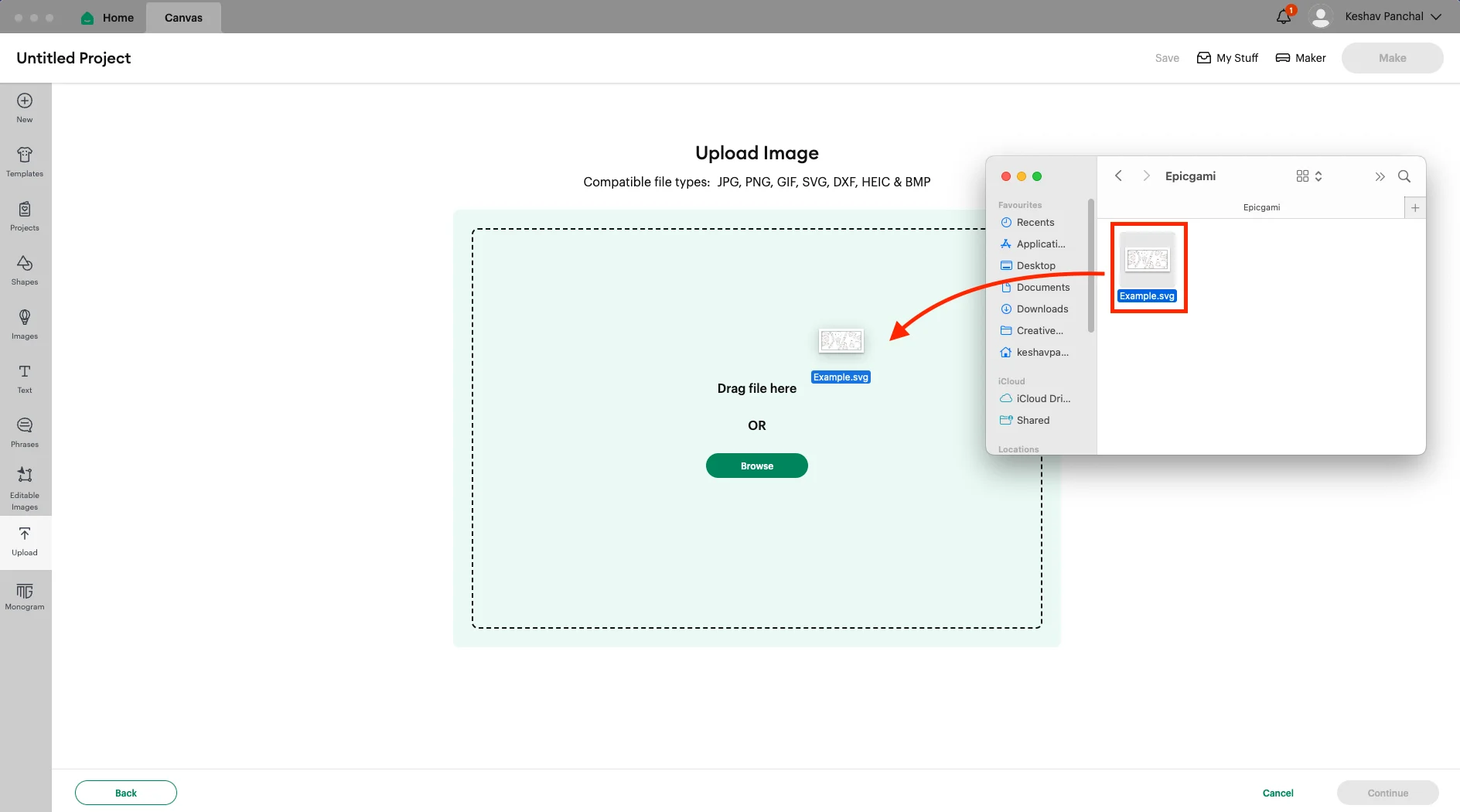
Task: Open the Images library
Action: tap(25, 324)
